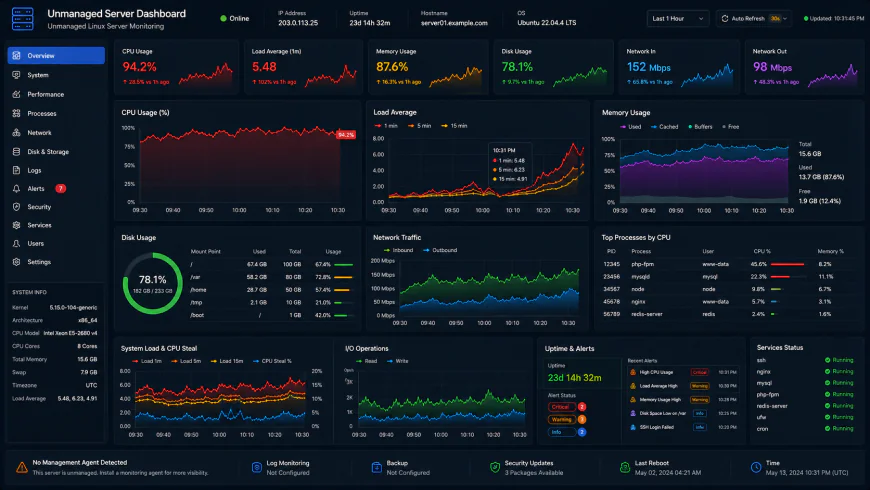Viewport: 870px width, 490px height.
Task: Click the Disk Space Low on /var alert icon
Action: coord(633,413)
